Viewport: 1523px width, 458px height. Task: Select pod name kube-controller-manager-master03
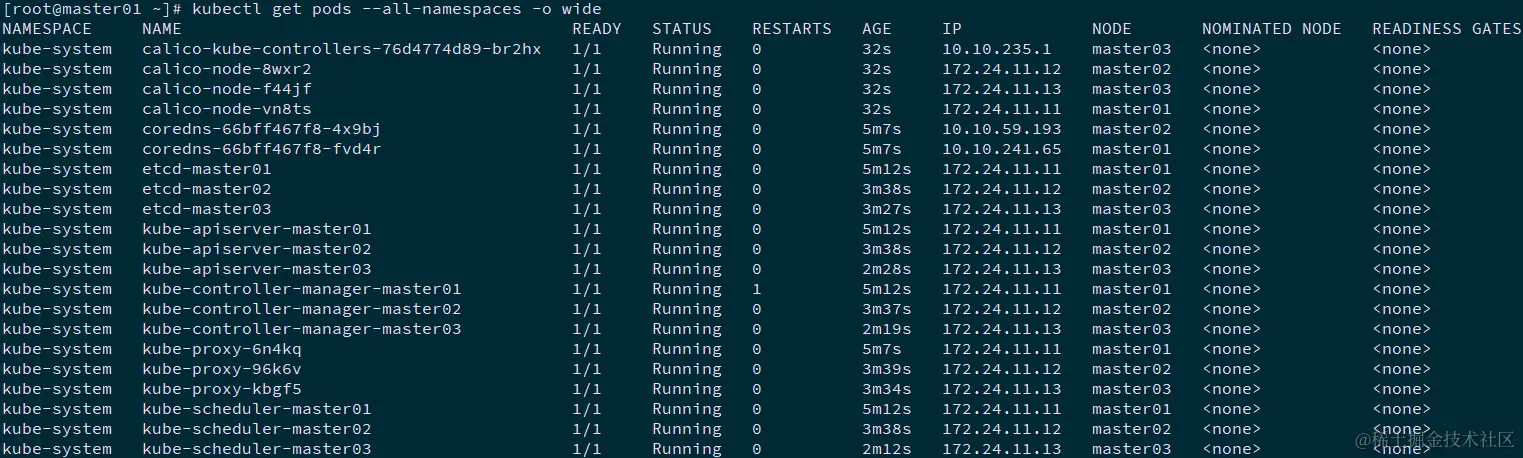point(302,329)
